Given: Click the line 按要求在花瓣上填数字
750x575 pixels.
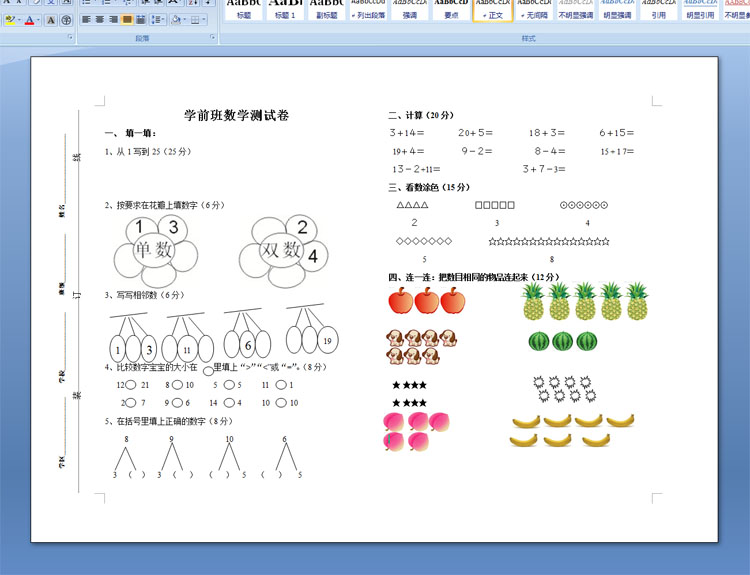Looking at the screenshot, I should point(165,205).
